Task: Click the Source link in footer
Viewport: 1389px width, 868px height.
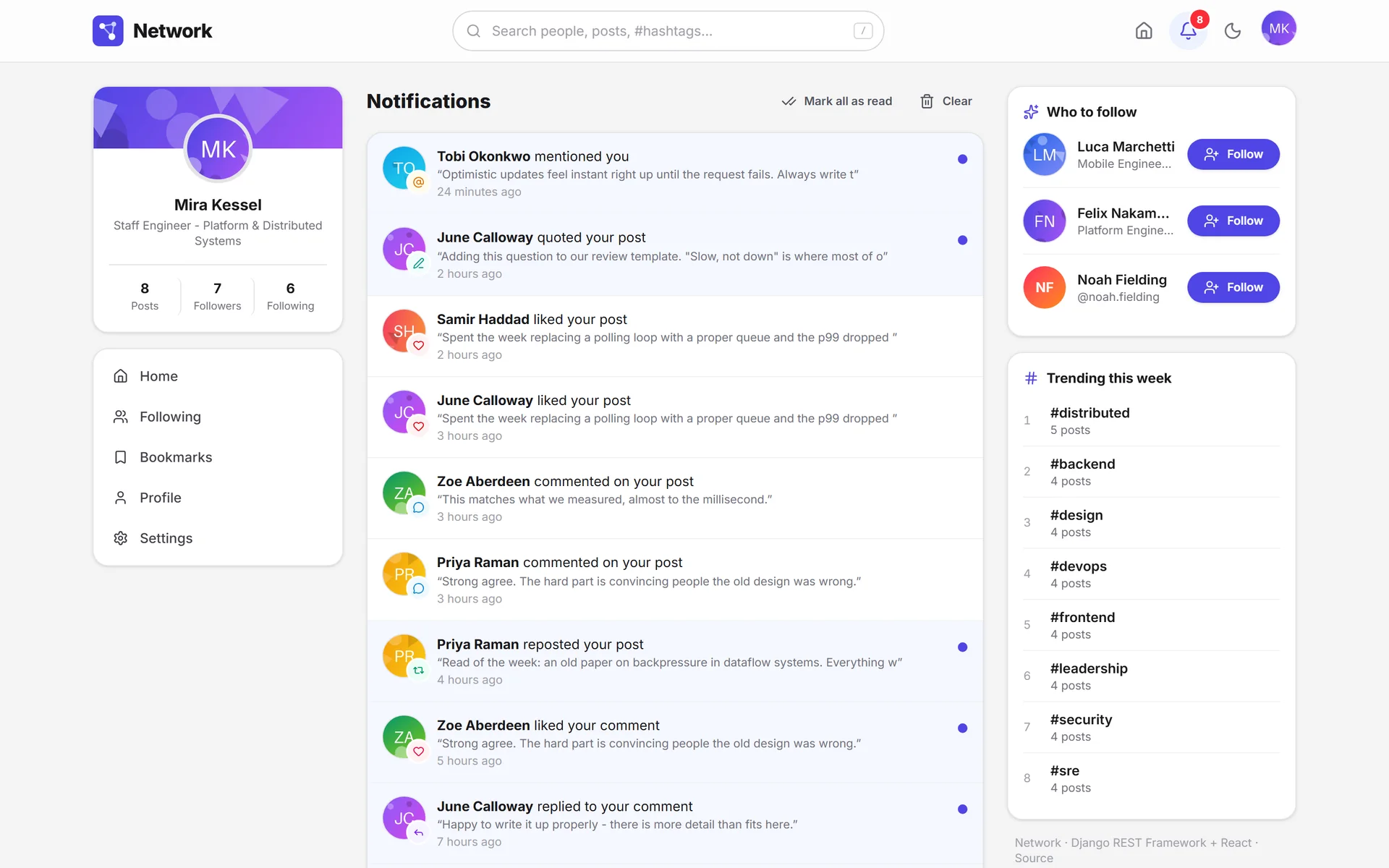Action: (x=1033, y=858)
